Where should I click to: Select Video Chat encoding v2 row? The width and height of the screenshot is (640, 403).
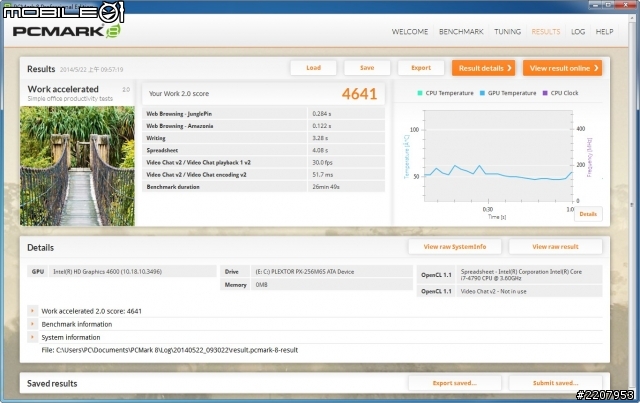point(264,175)
